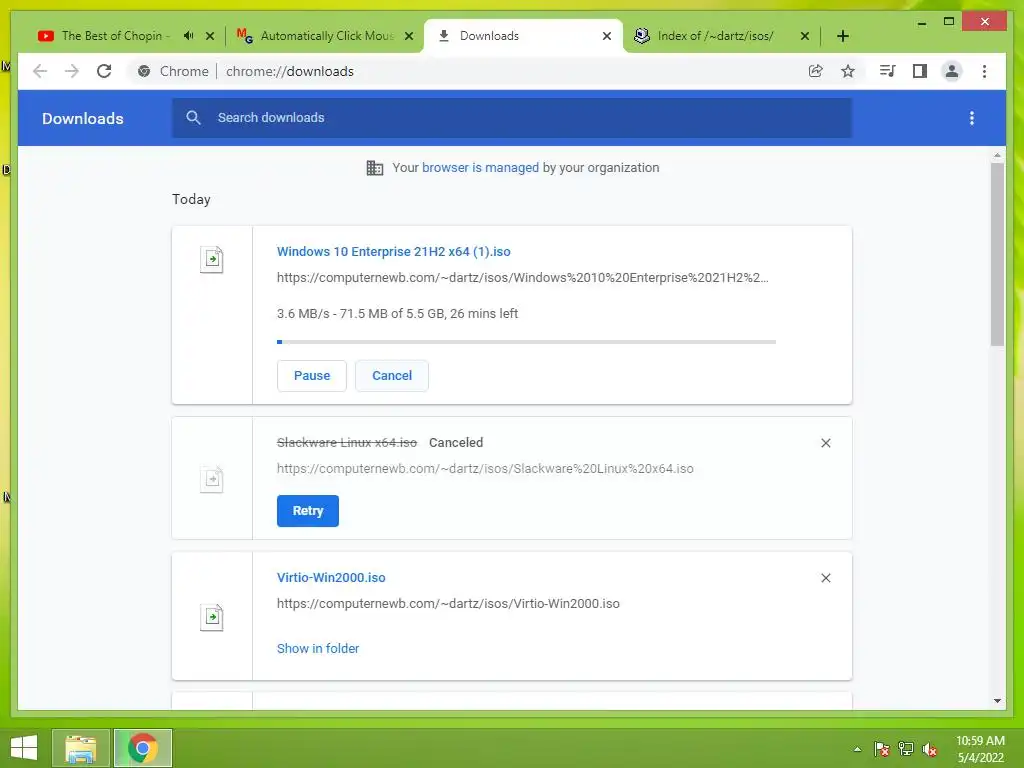This screenshot has height=768, width=1024.
Task: Open the side panel icon
Action: pos(920,71)
